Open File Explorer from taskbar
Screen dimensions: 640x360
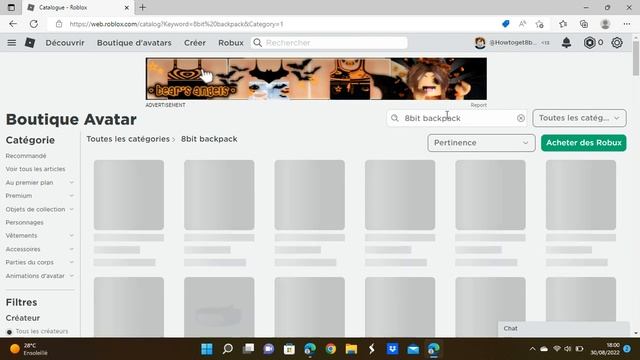click(x=351, y=349)
